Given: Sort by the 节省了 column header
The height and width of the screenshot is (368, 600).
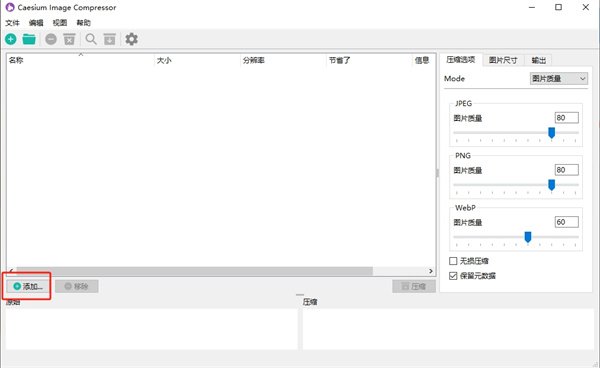Looking at the screenshot, I should (370, 60).
